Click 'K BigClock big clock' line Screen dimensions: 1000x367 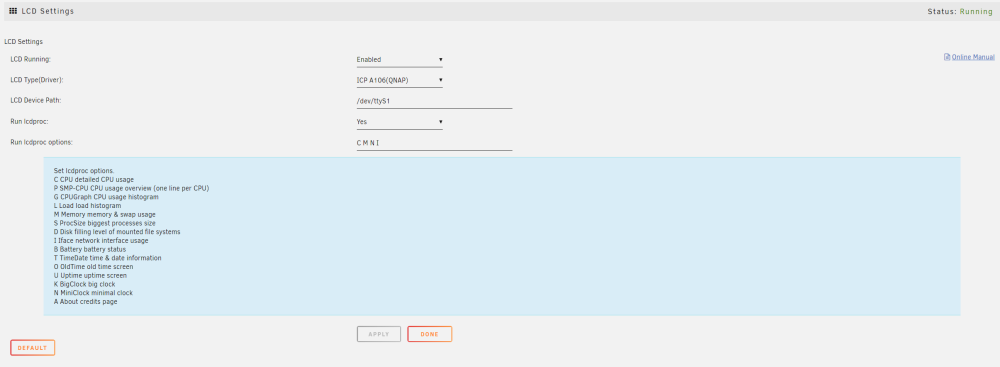pos(84,284)
